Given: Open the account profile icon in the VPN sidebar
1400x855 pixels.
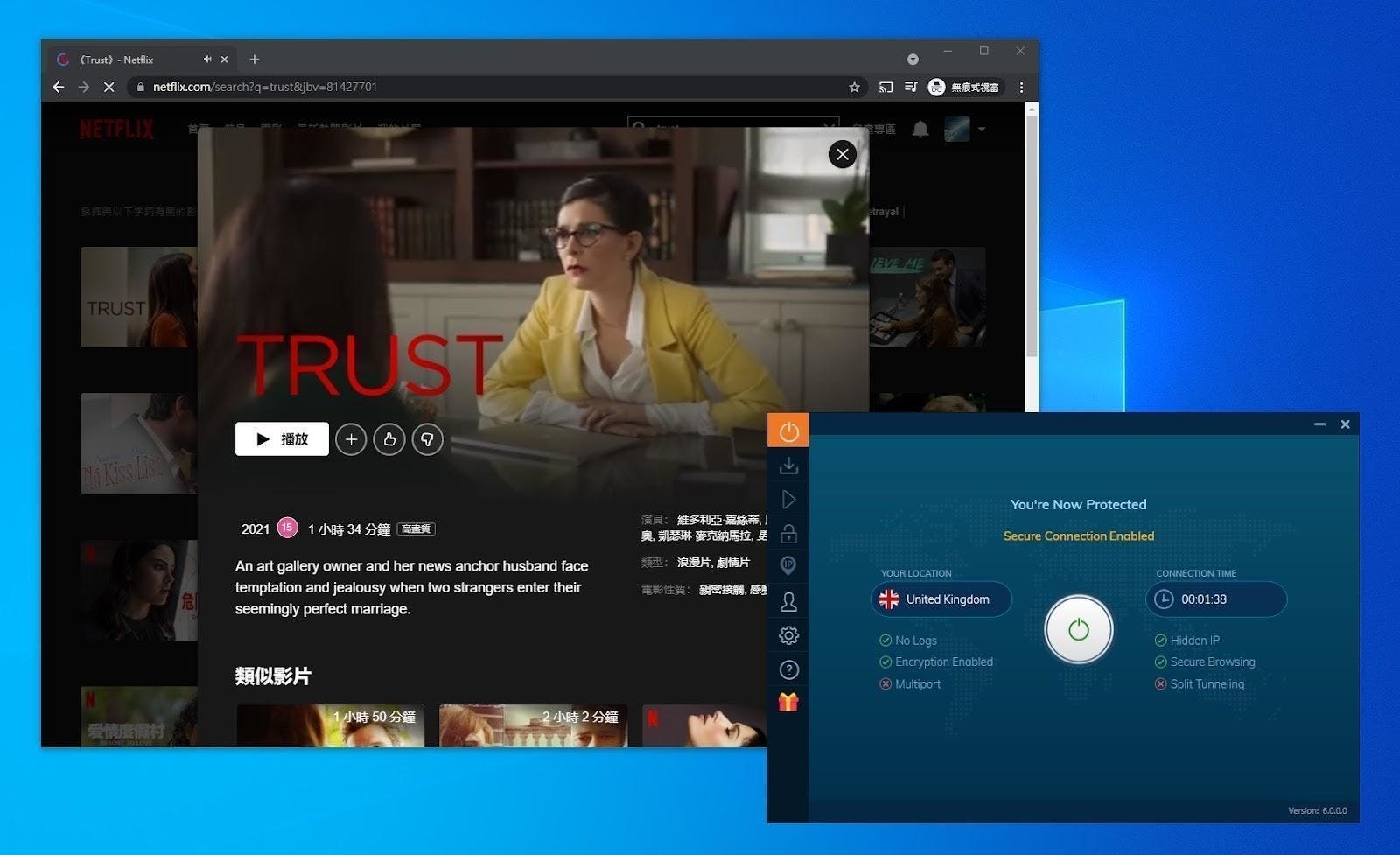Looking at the screenshot, I should 788,601.
